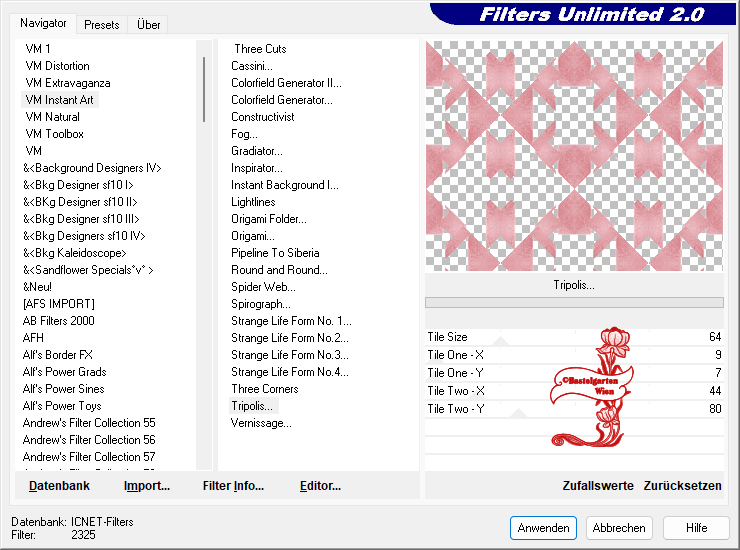740x550 pixels.
Task: Select Alf's Power Toys category
Action: point(62,406)
